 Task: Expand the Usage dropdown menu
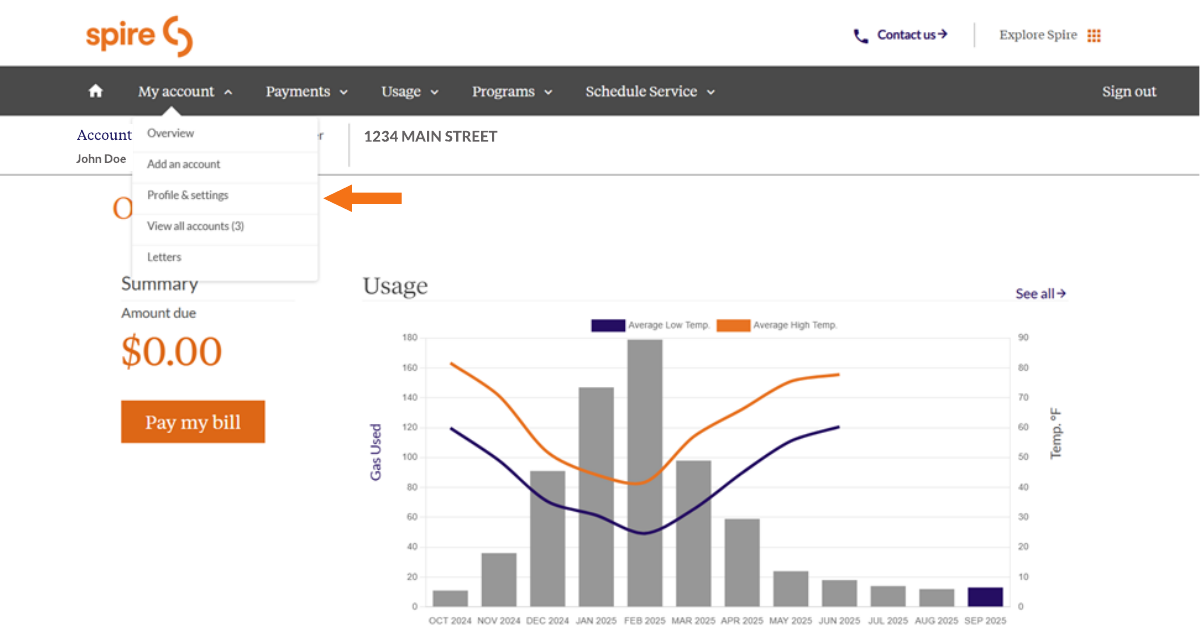click(409, 91)
